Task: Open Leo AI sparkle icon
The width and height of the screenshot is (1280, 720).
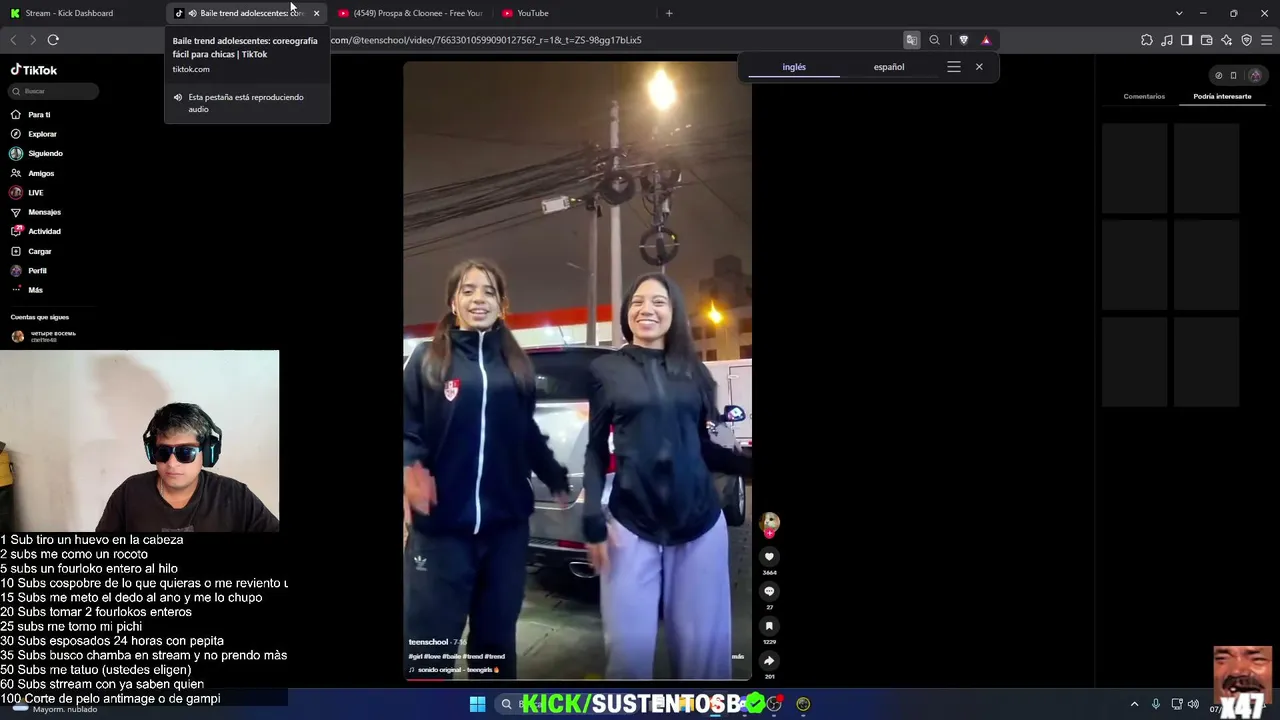Action: pyautogui.click(x=1226, y=40)
